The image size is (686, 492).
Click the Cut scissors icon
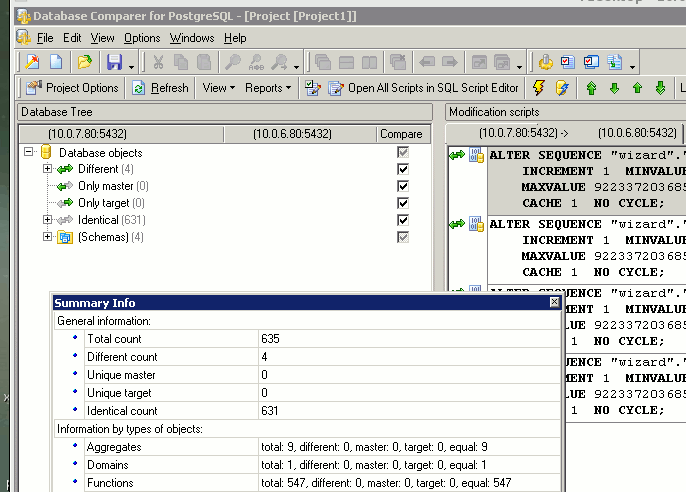[158, 62]
